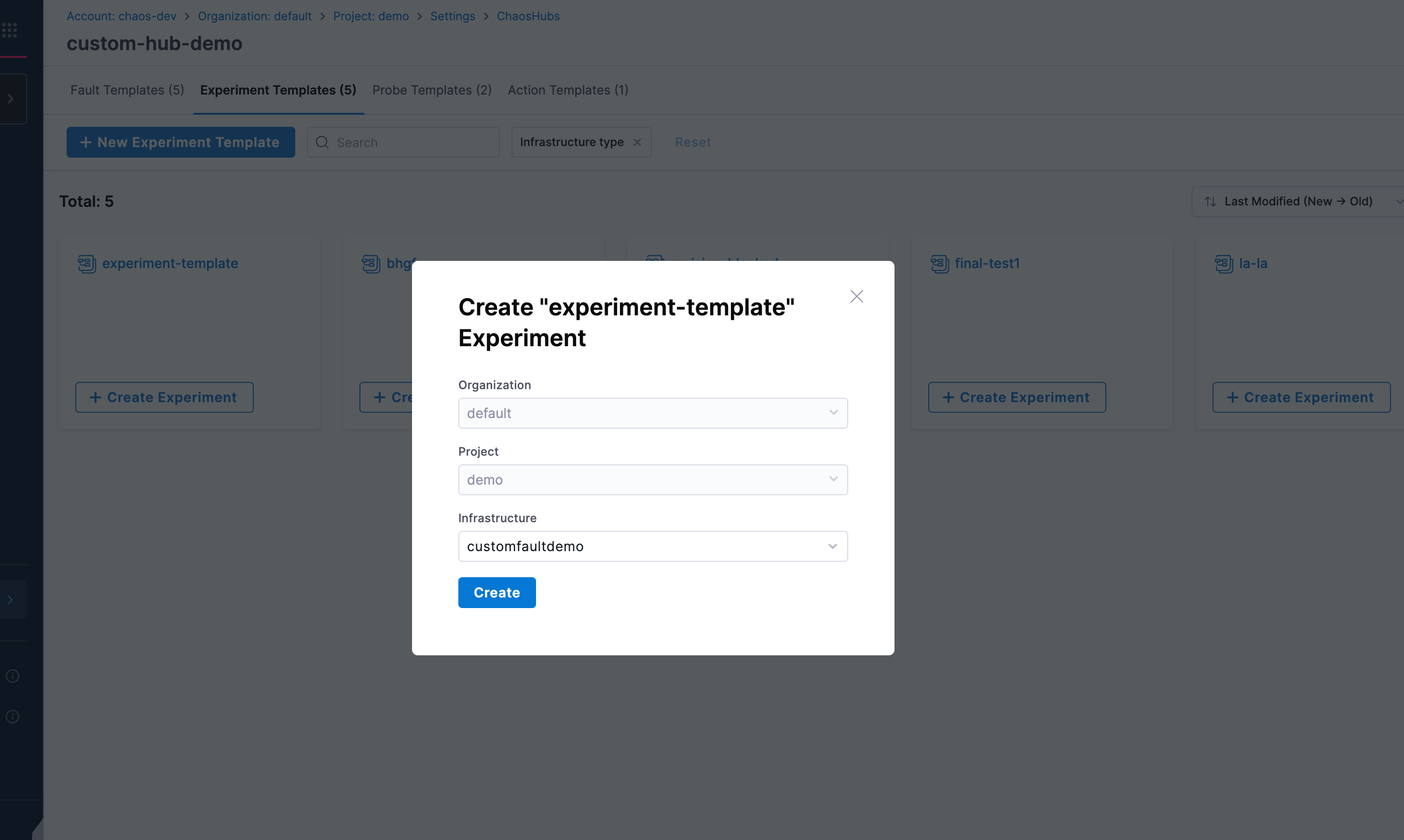Click the Reset filters link

(693, 142)
